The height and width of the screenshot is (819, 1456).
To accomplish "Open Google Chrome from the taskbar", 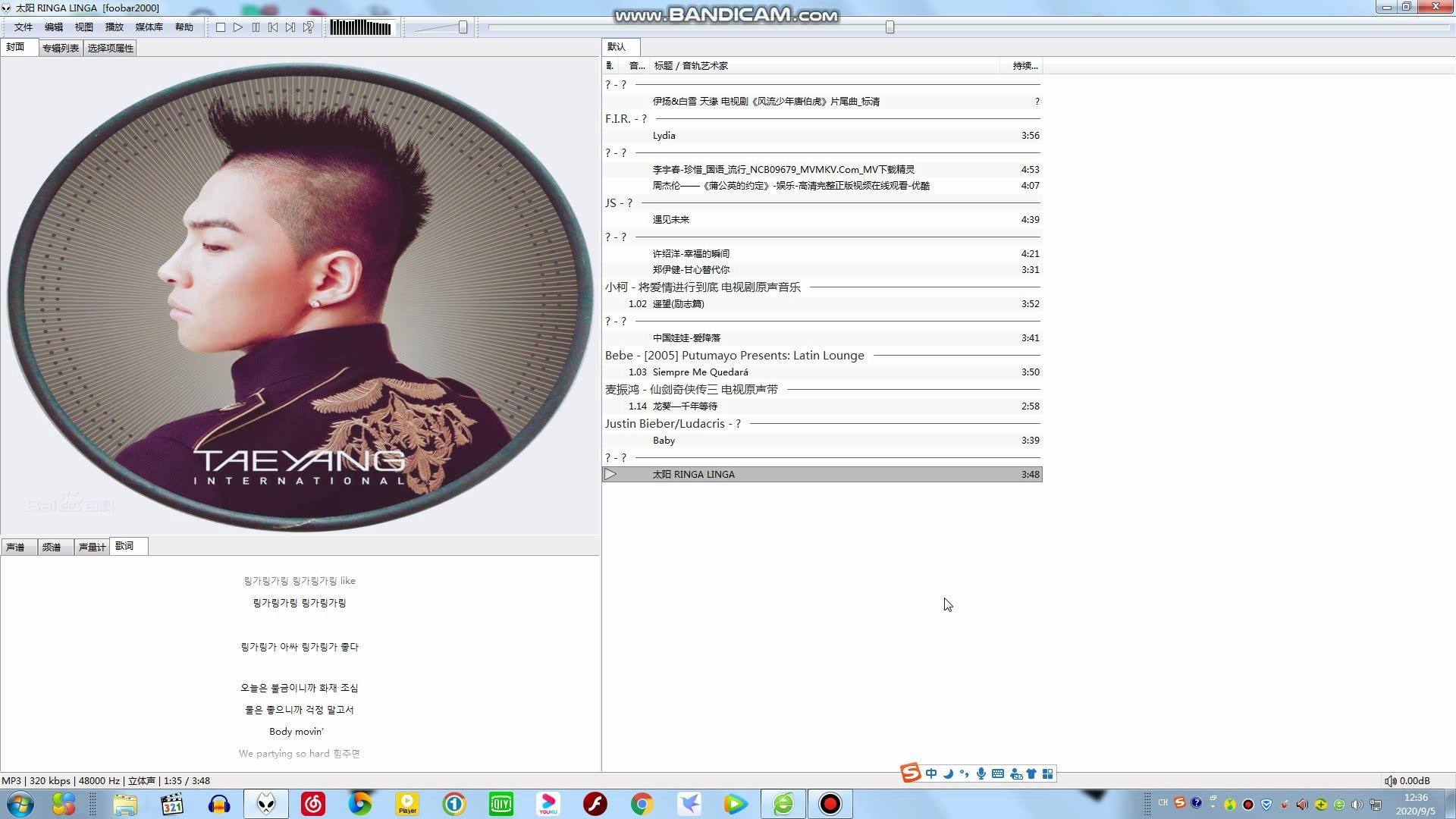I will [642, 804].
